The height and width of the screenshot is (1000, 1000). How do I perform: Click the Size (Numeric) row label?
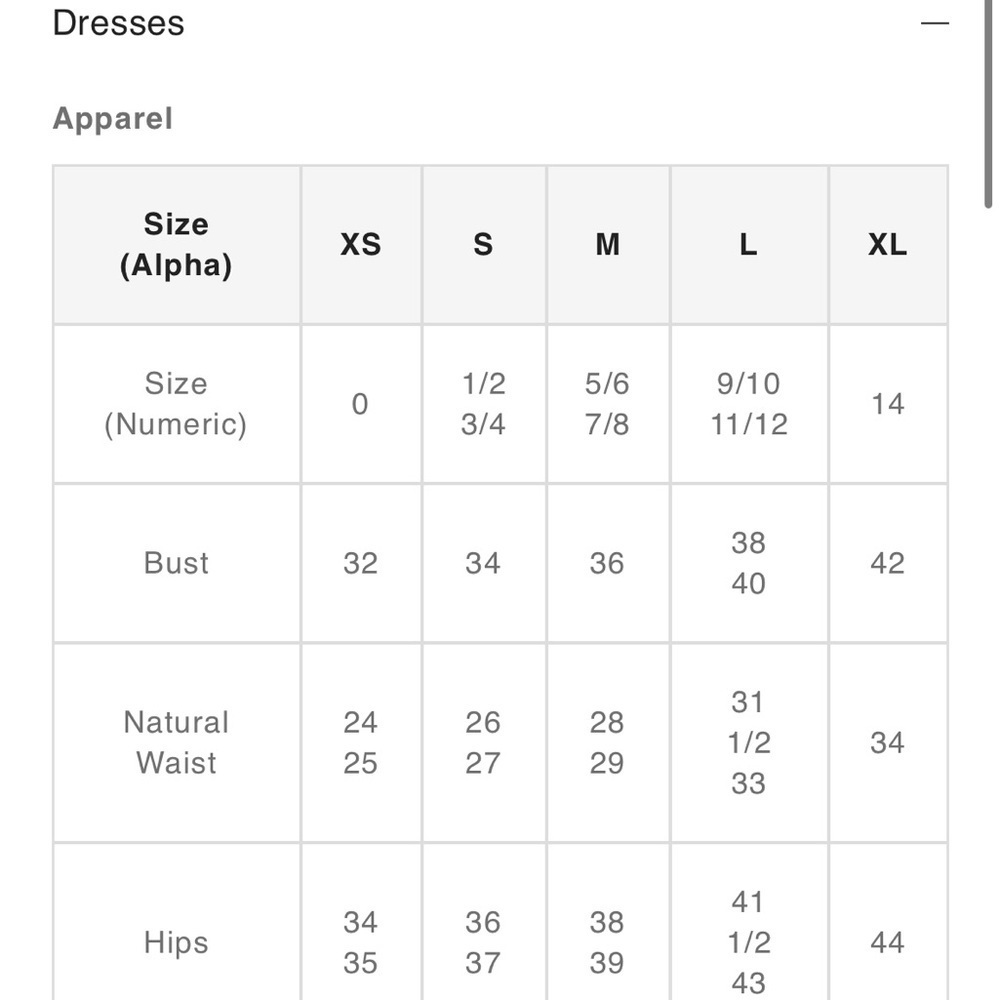tap(176, 403)
